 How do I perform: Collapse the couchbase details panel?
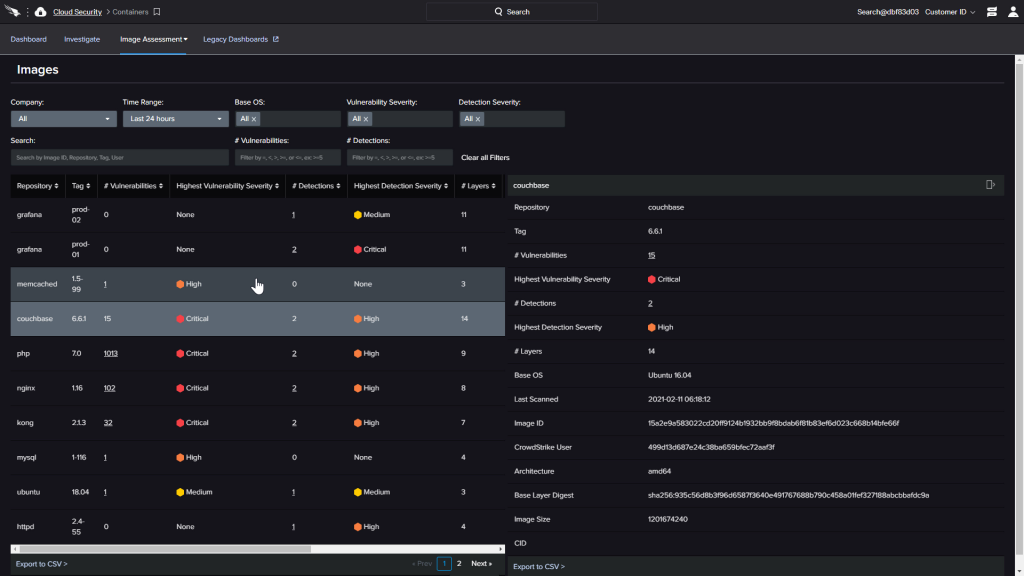pos(990,185)
